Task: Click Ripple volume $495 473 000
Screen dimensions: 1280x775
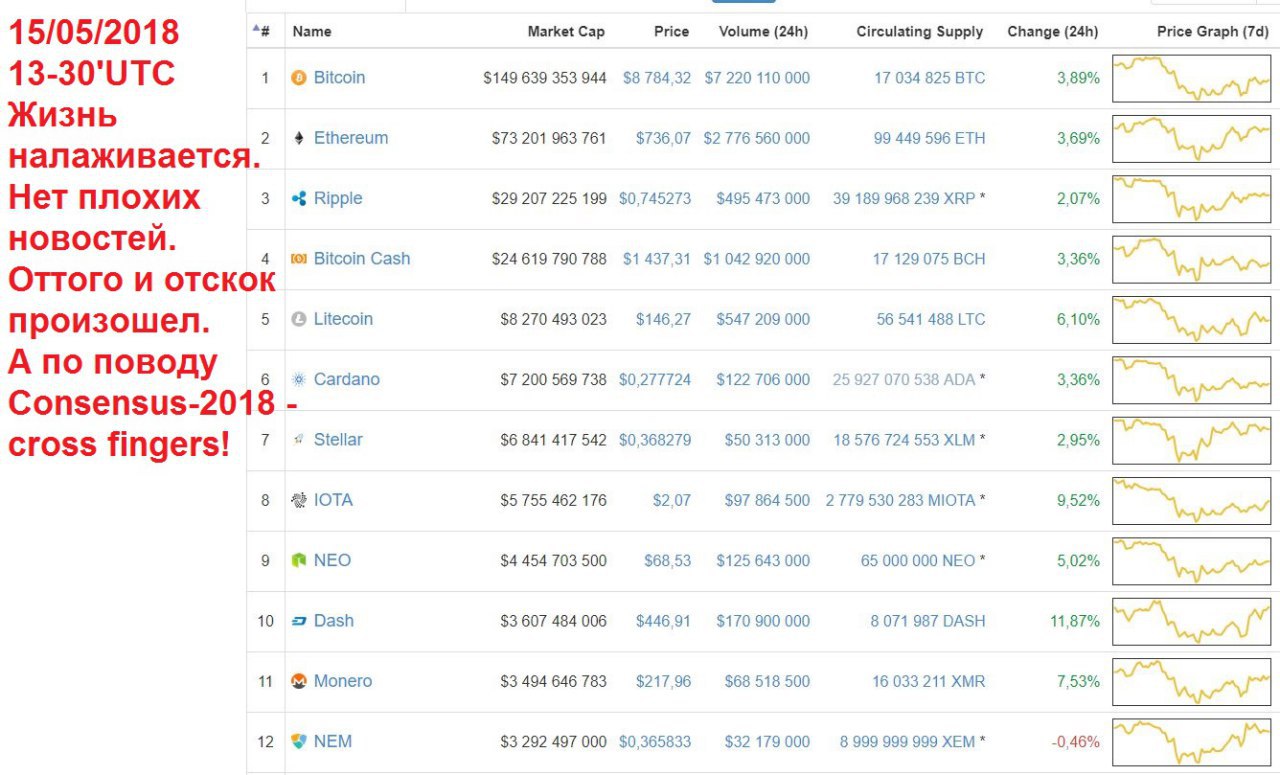Action: pyautogui.click(x=763, y=198)
